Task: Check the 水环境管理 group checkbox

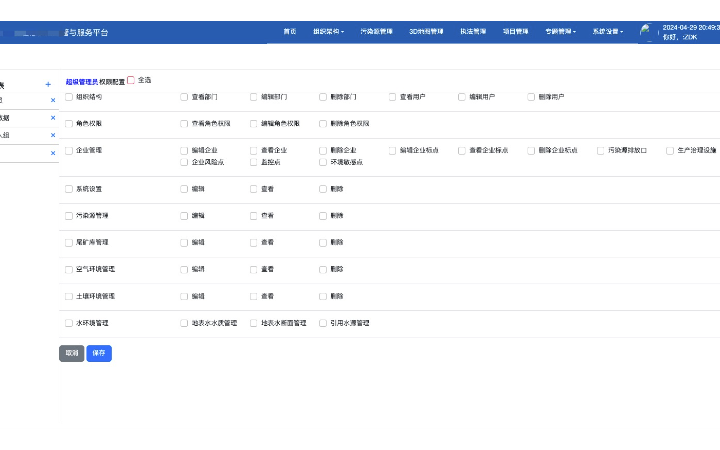Action: pyautogui.click(x=69, y=323)
